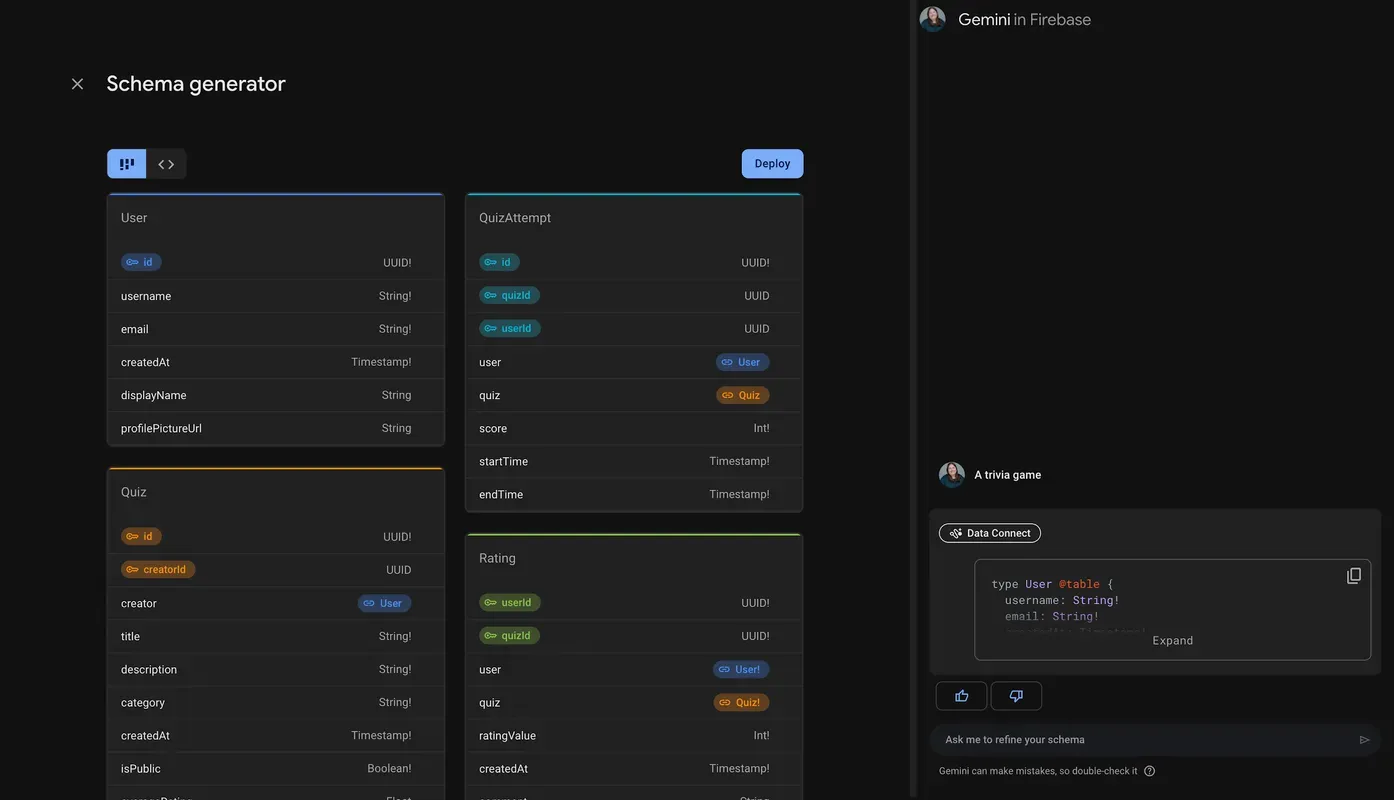Open the Quiz link in QuizAttempt quiz row
The image size is (1394, 800).
tap(743, 395)
